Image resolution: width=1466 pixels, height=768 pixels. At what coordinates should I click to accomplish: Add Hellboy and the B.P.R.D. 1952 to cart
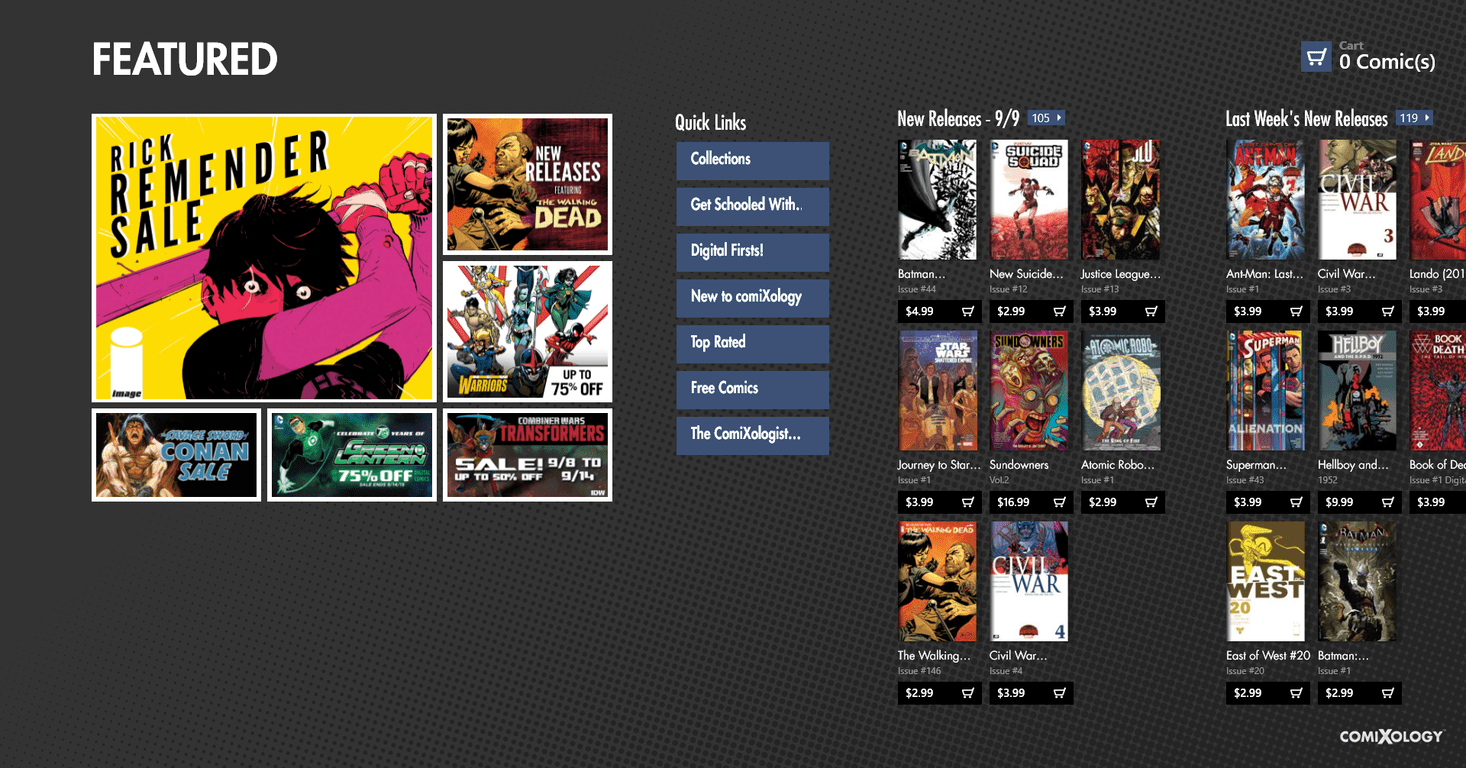click(1388, 502)
